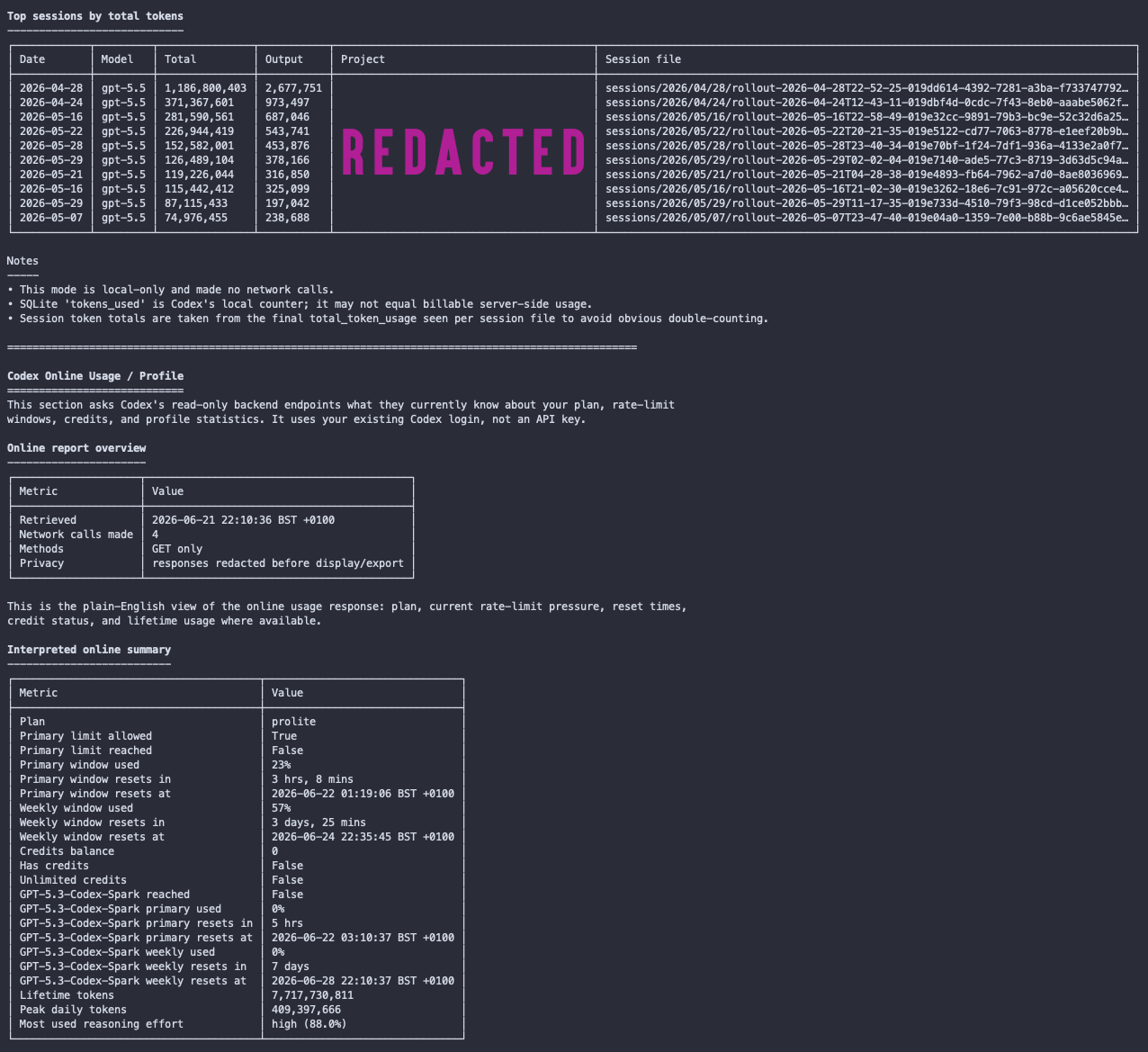Select Retrieved value 2026-06-21 22:10:36 BST
This screenshot has height=1052, width=1148.
244,520
